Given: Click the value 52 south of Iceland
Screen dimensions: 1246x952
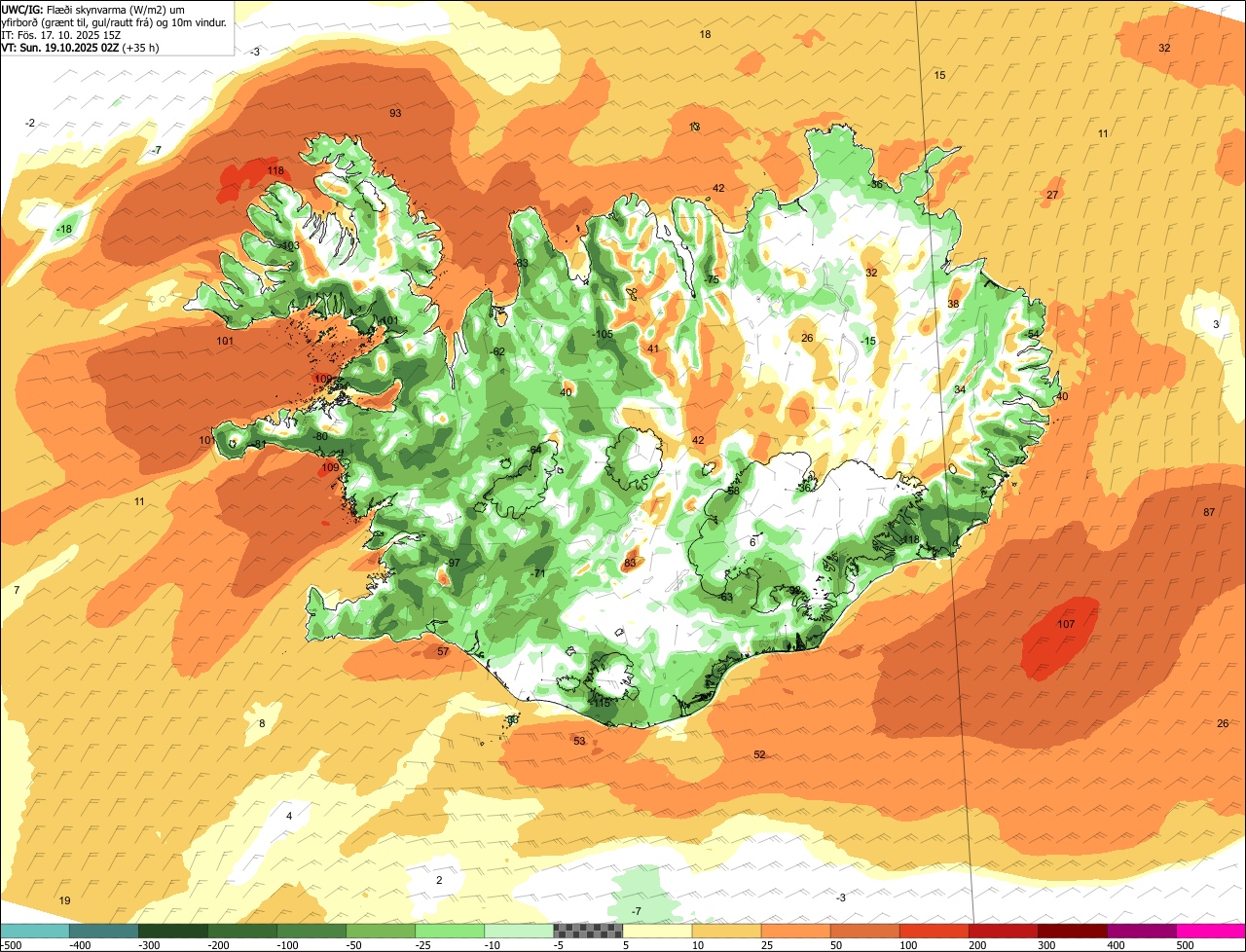Looking at the screenshot, I should click(x=759, y=754).
